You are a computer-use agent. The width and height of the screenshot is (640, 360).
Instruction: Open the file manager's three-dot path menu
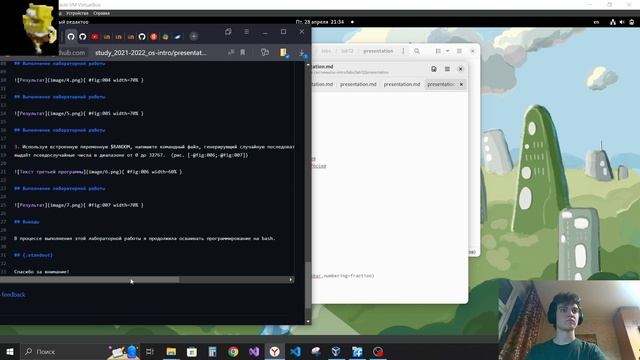coord(403,51)
